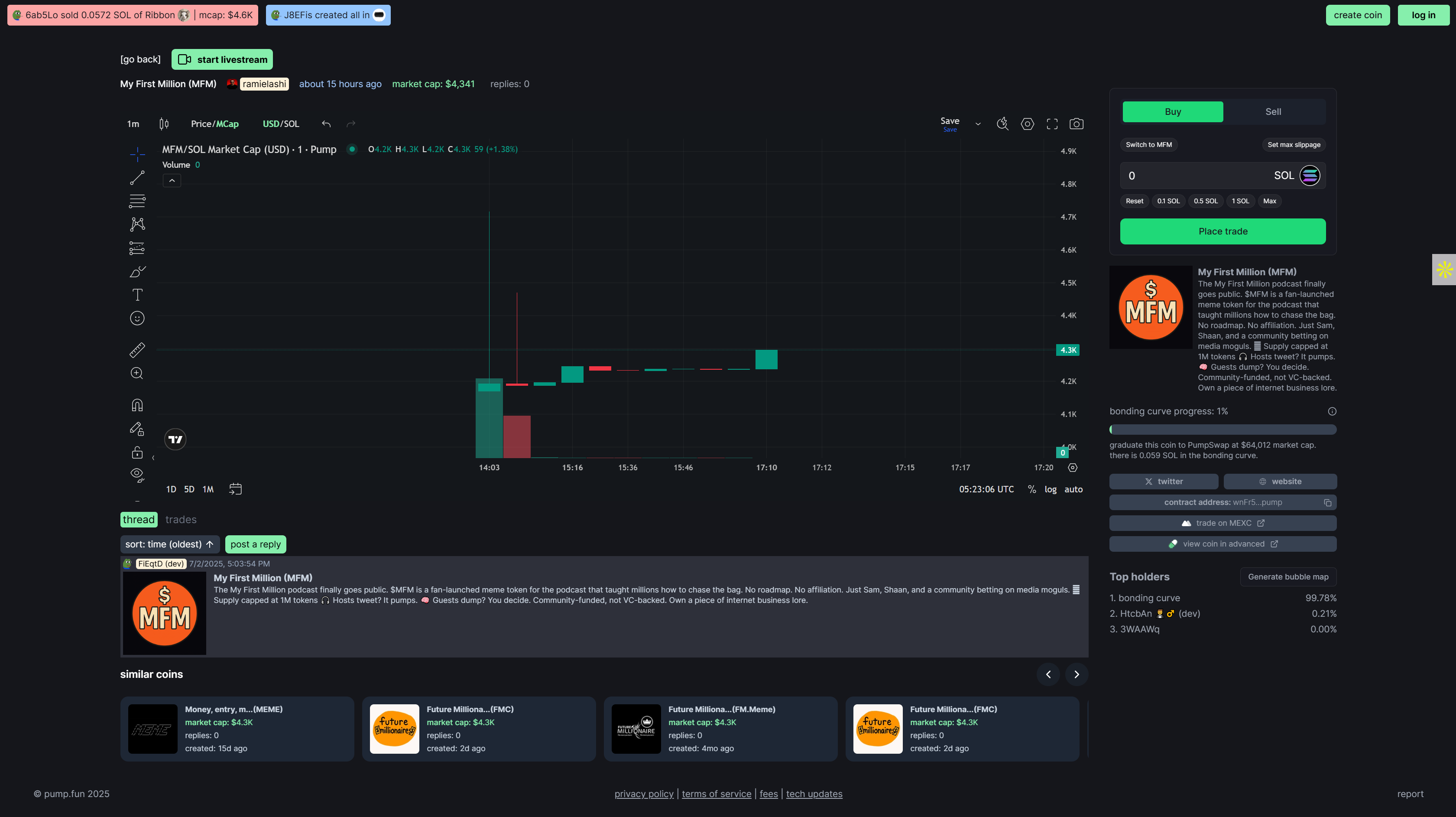Open chart settings hexagon icon
Viewport: 1456px width, 817px height.
(x=1028, y=124)
